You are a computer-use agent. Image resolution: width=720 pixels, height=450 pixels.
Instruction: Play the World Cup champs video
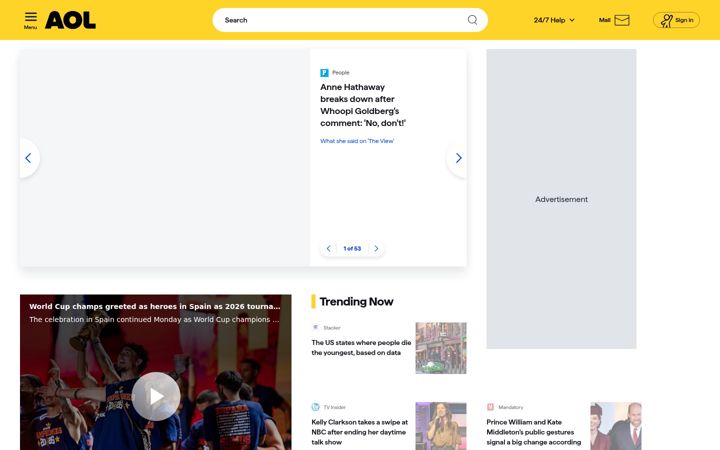(156, 396)
